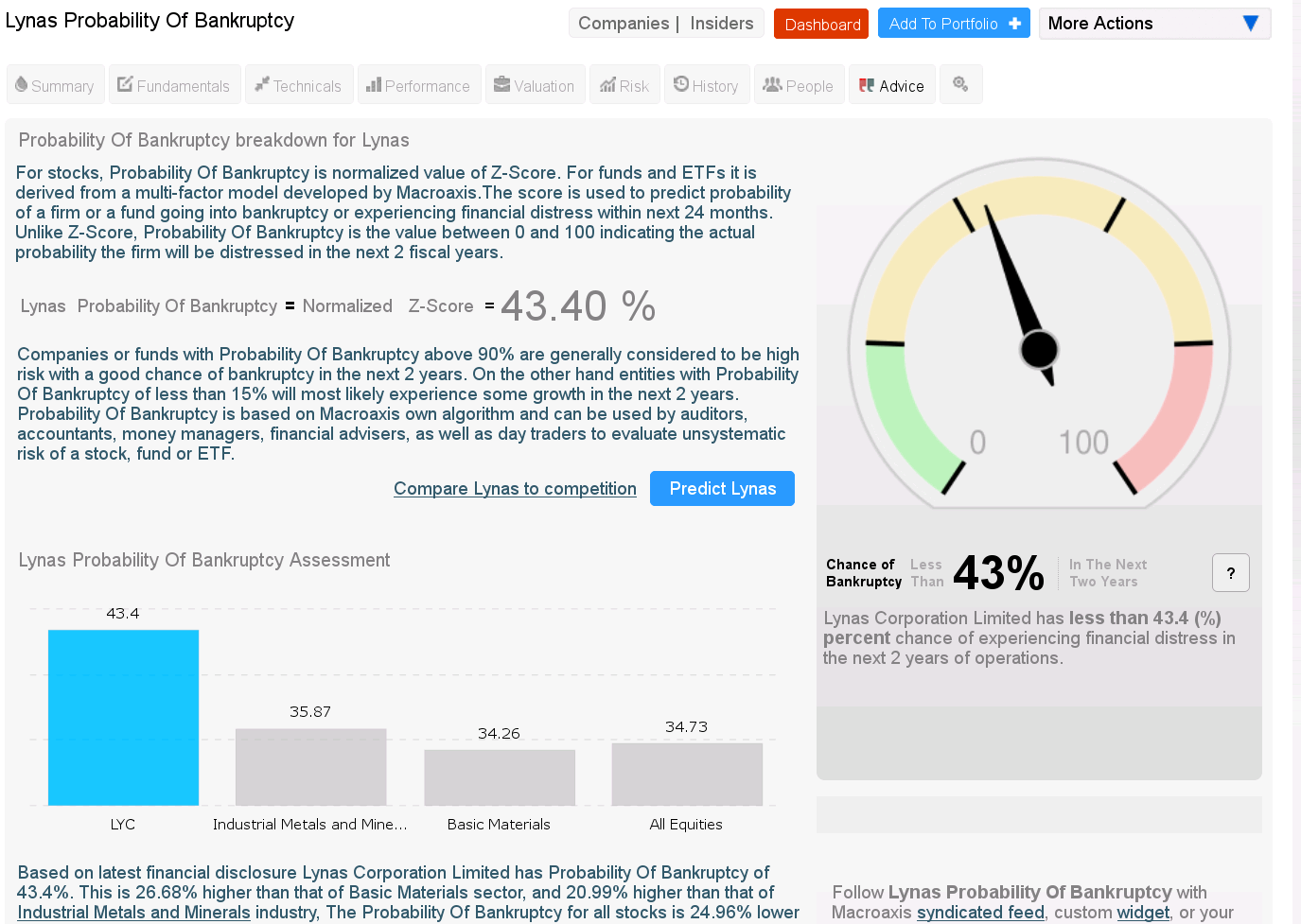Select the Valuation tab
The height and width of the screenshot is (924, 1301).
536,85
